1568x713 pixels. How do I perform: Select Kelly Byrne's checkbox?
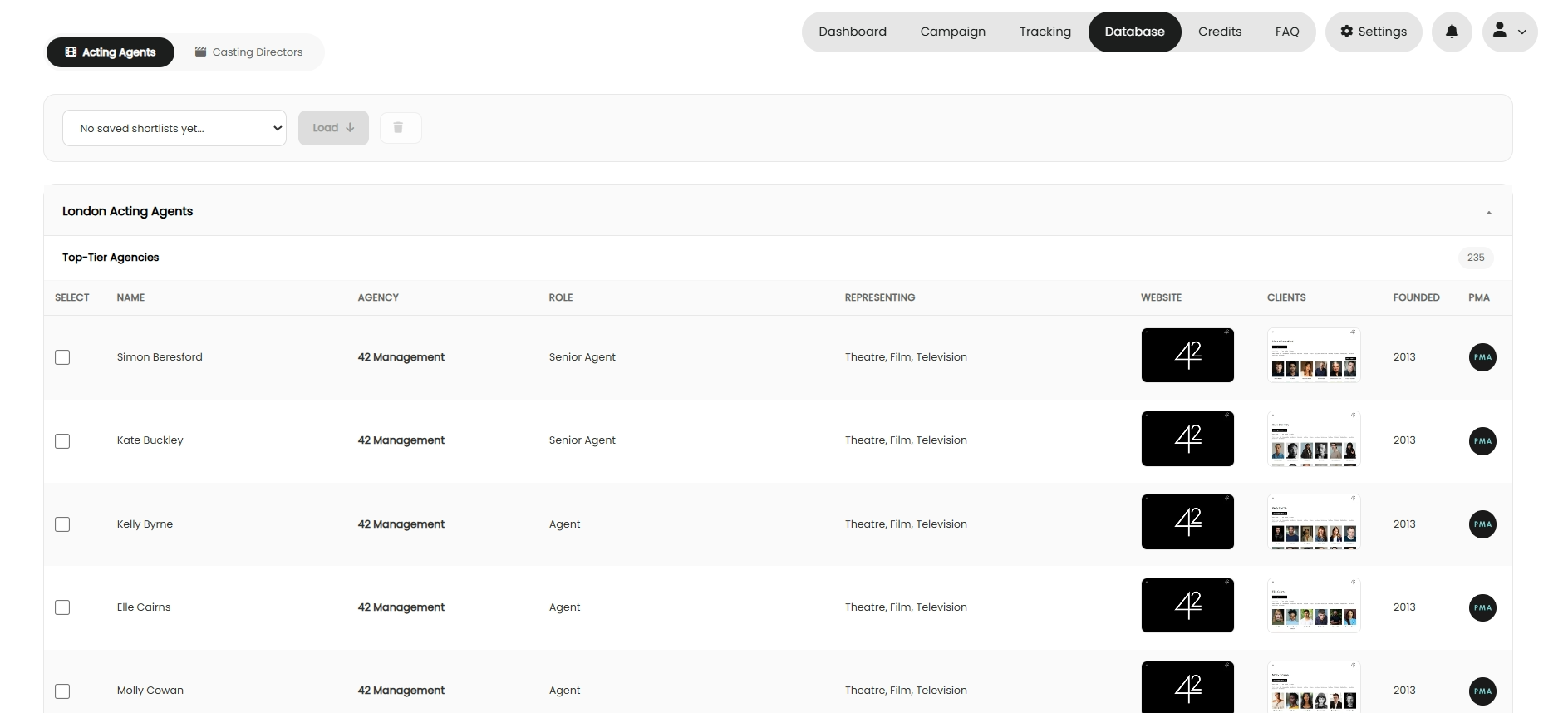pos(62,524)
